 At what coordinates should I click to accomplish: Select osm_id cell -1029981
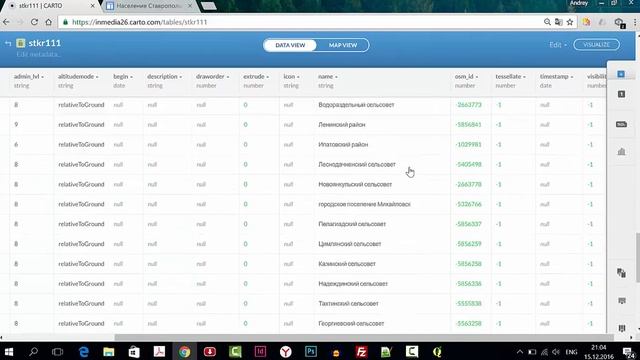[x=469, y=144]
